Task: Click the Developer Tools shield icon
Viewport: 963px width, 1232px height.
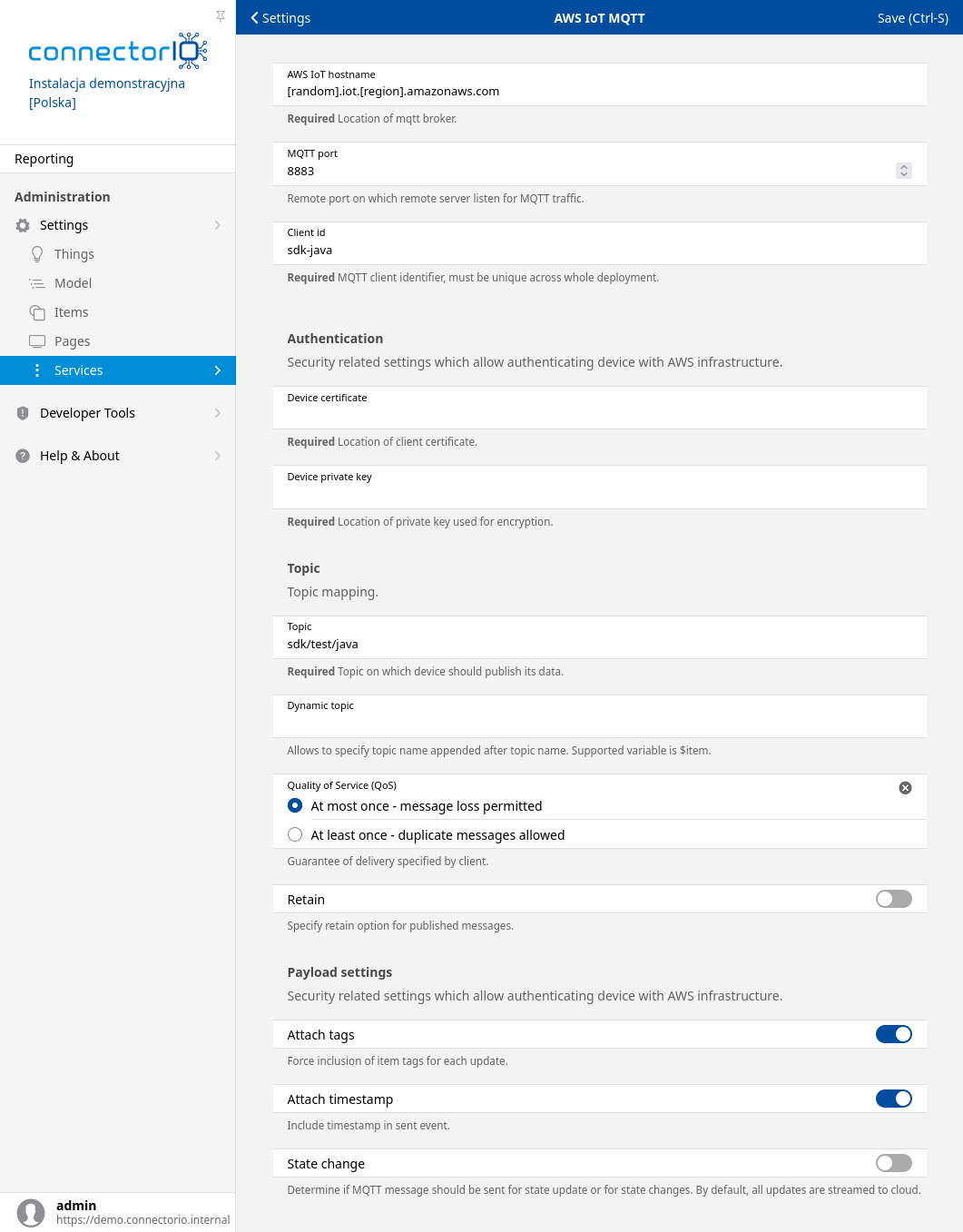Action: [23, 413]
